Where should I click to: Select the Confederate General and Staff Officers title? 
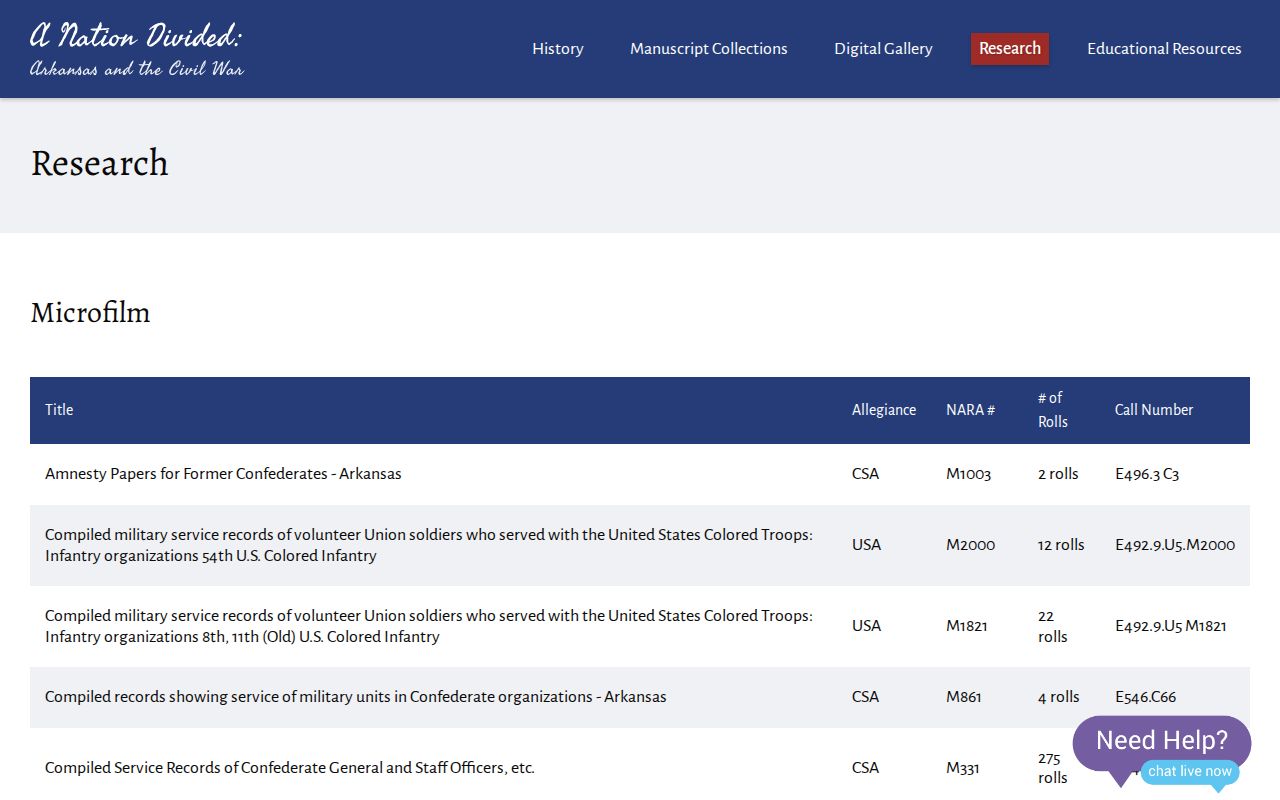click(x=290, y=768)
